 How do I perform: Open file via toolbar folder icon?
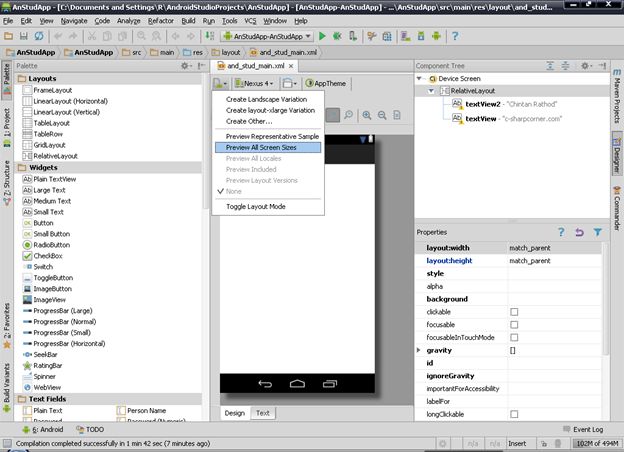[8, 36]
